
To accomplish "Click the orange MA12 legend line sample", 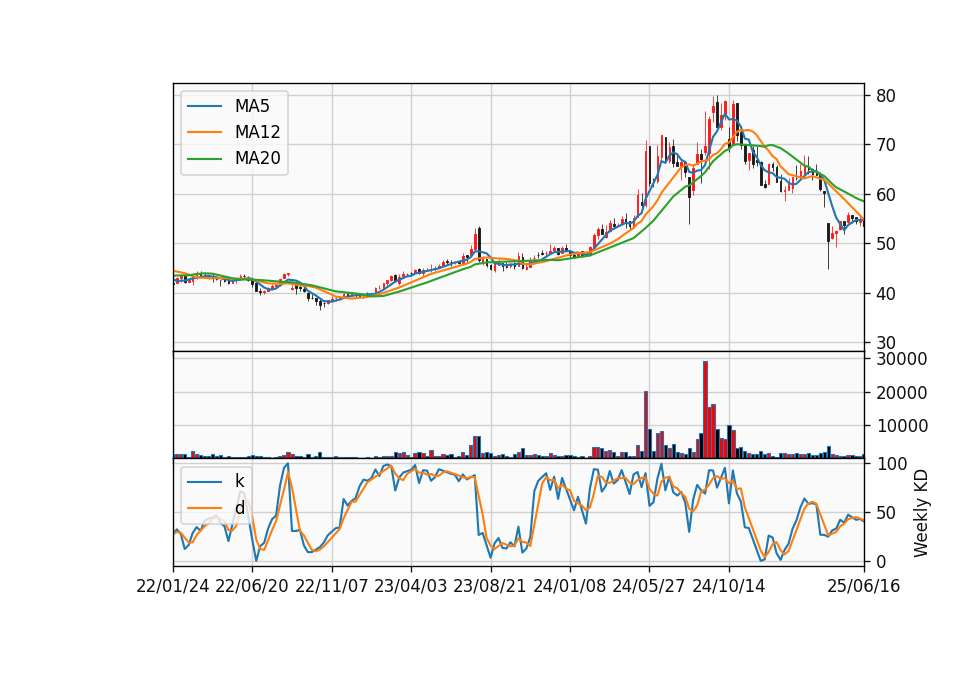I will pos(204,132).
